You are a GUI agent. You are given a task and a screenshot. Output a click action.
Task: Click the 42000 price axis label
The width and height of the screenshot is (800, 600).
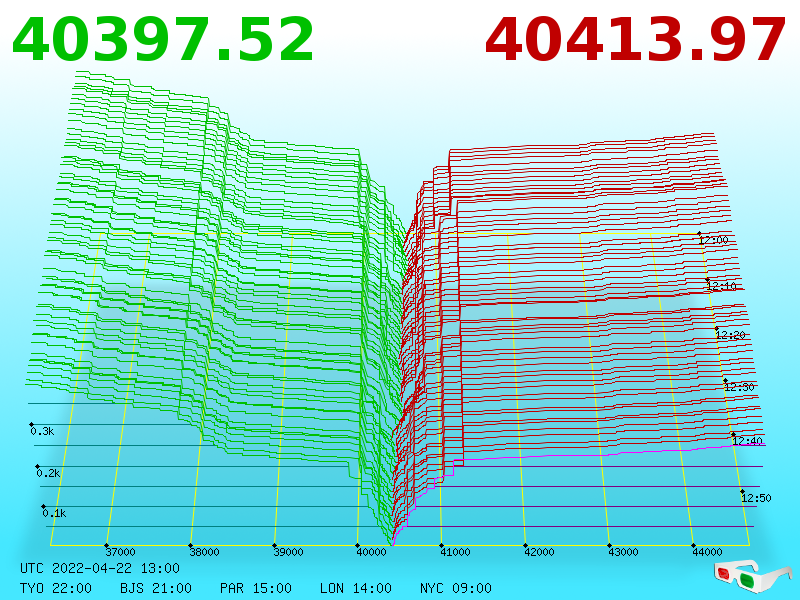coord(539,552)
